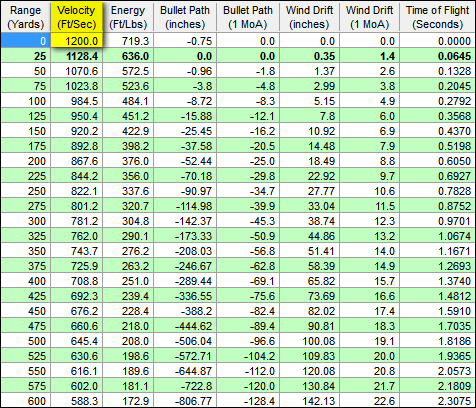Select the Velocity (Ft/Sec) column header
476x408 pixels.
click(76, 17)
